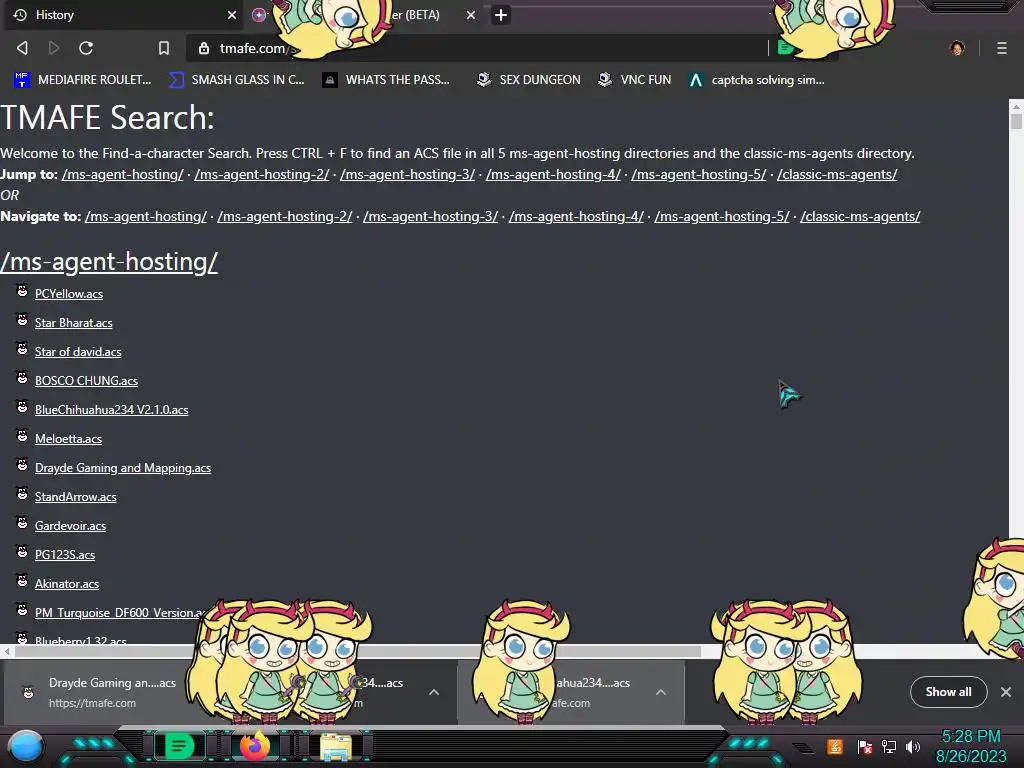Download PG123S.acs
The image size is (1024, 768).
65,555
